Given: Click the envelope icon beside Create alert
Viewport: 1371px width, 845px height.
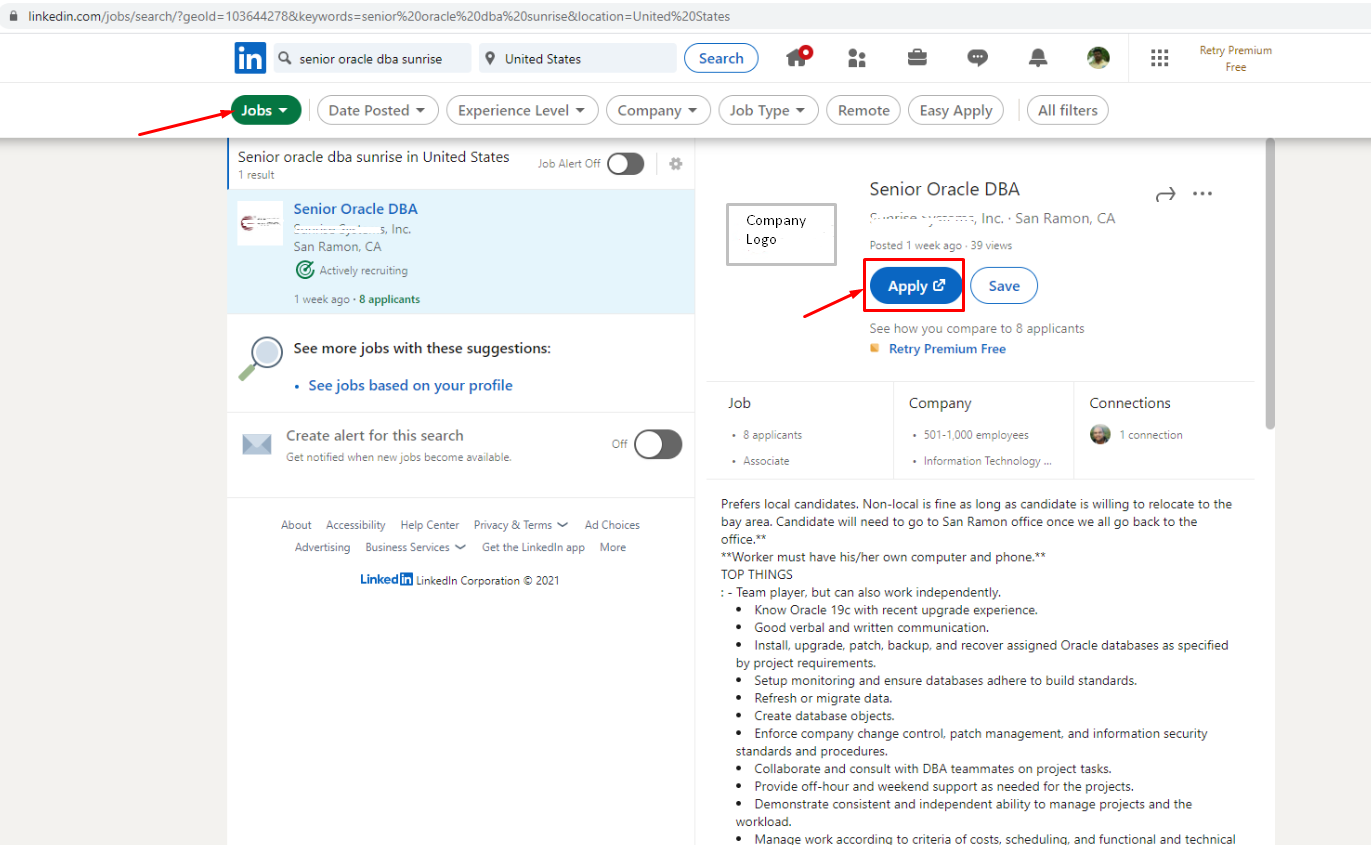Looking at the screenshot, I should pyautogui.click(x=257, y=444).
